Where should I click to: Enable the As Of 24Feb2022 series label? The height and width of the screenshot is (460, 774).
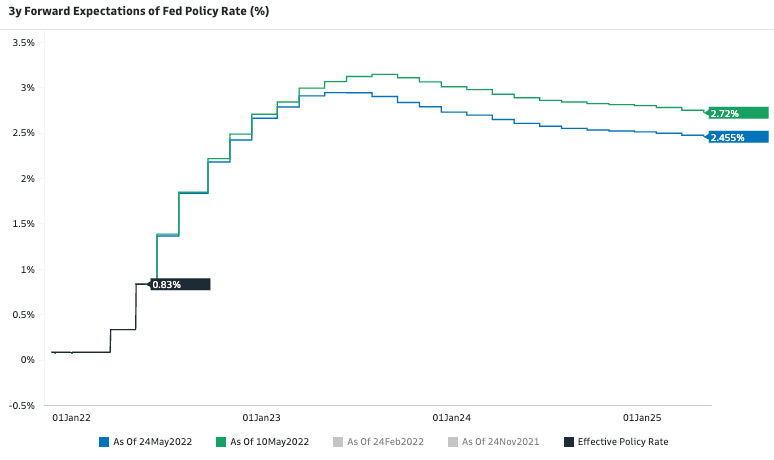pos(384,441)
